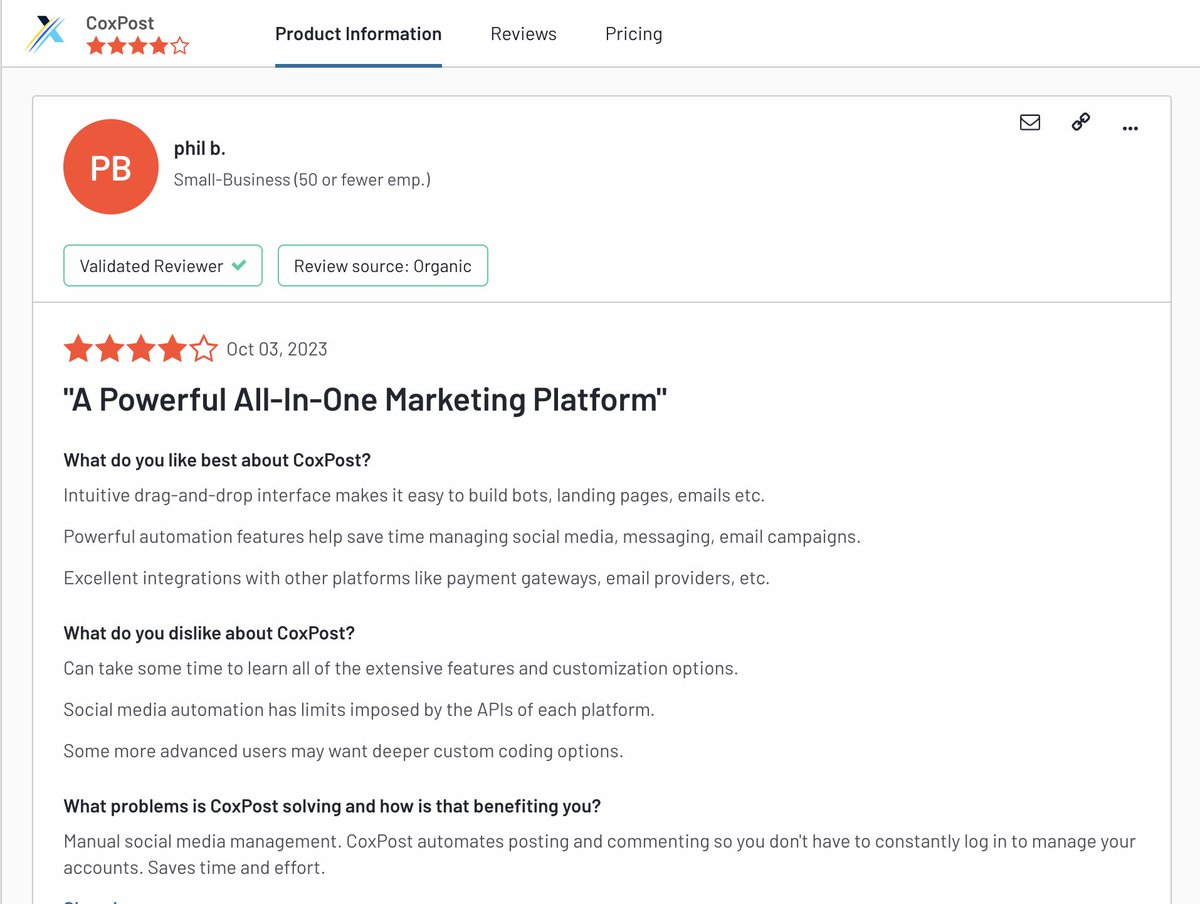Click the line starting "Powerful automation features"
This screenshot has height=904, width=1200.
[462, 537]
